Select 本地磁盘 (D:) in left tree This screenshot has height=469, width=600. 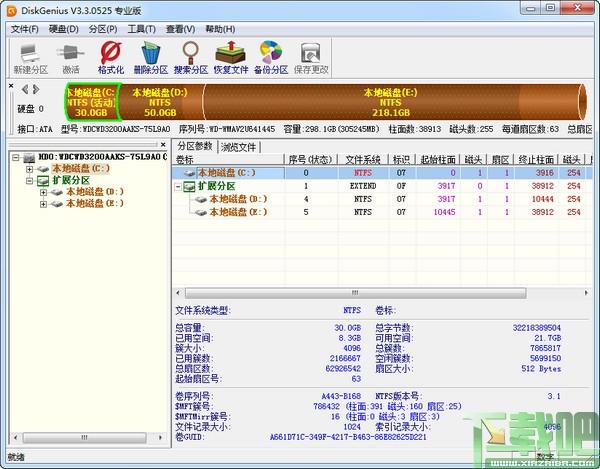(x=95, y=192)
